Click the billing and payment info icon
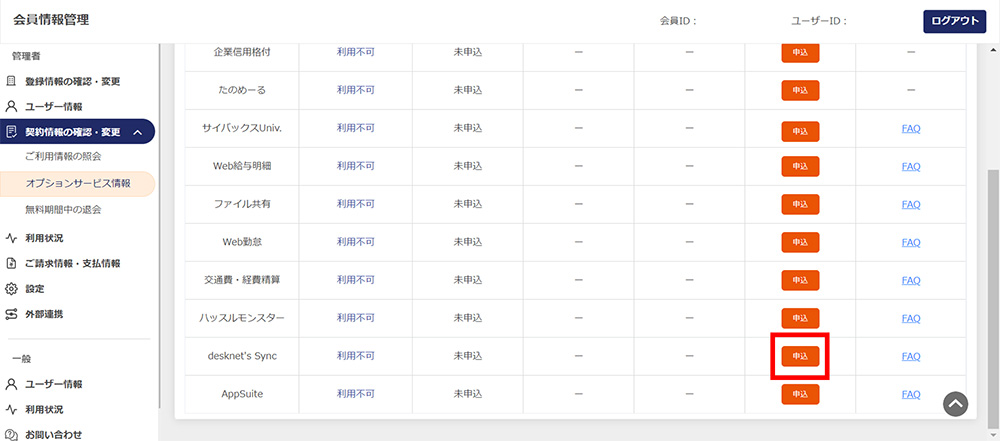 coord(12,263)
